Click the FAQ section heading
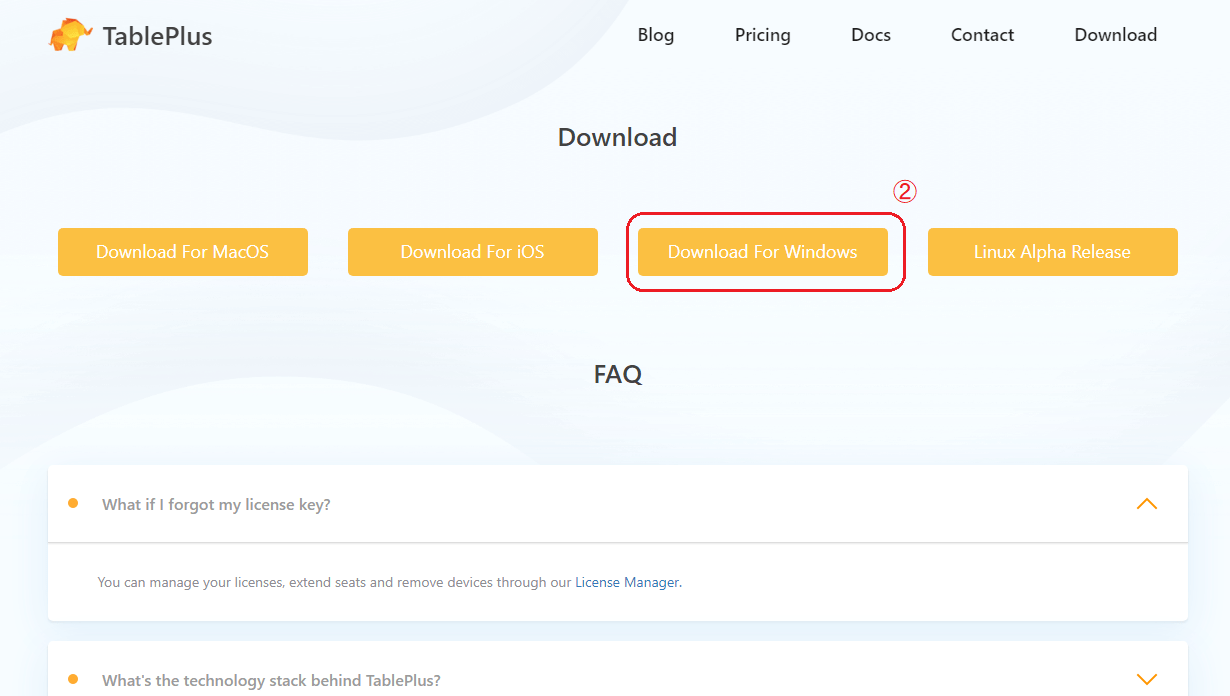 coord(618,374)
